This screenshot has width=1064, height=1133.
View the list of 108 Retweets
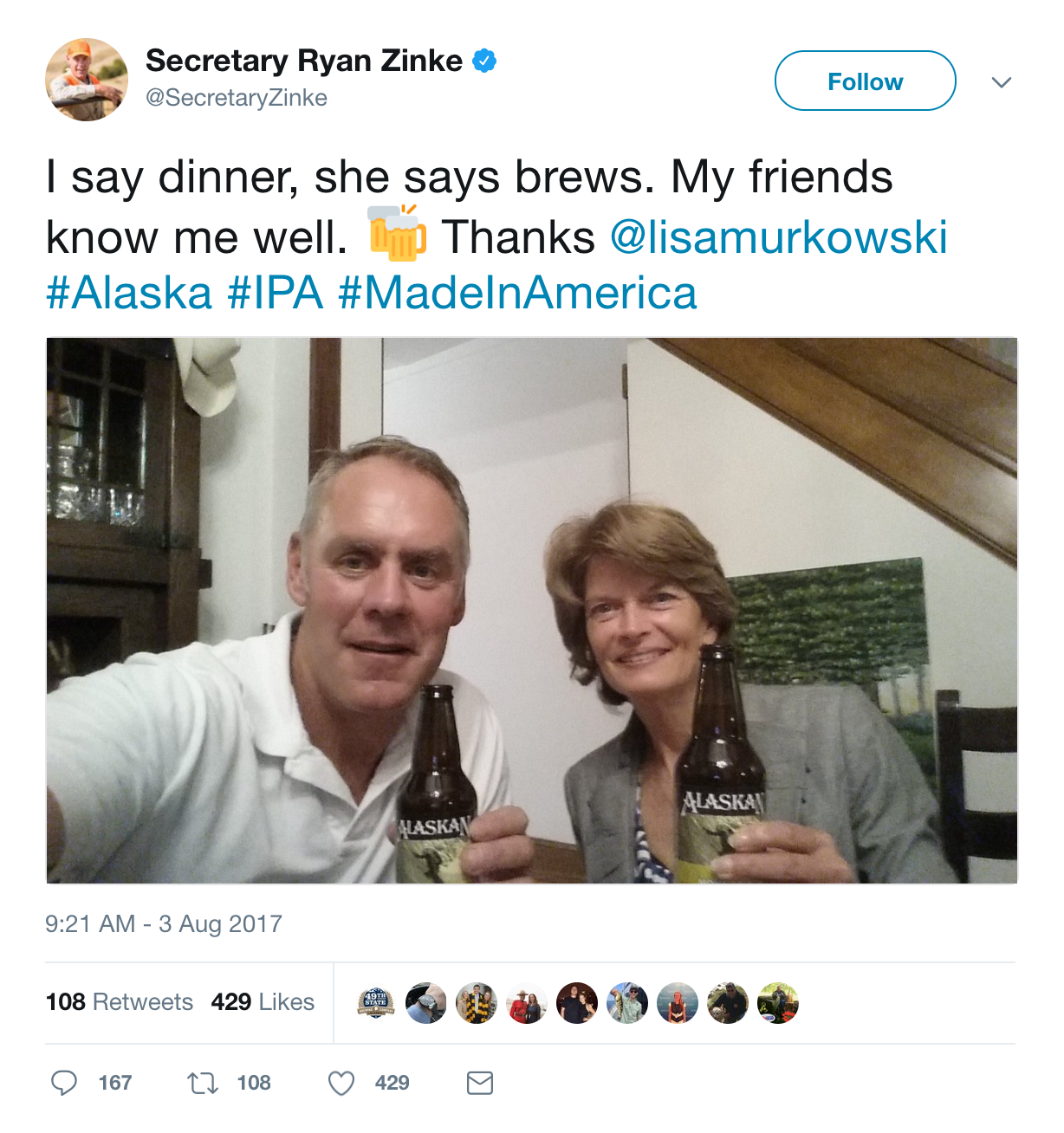pos(120,1002)
